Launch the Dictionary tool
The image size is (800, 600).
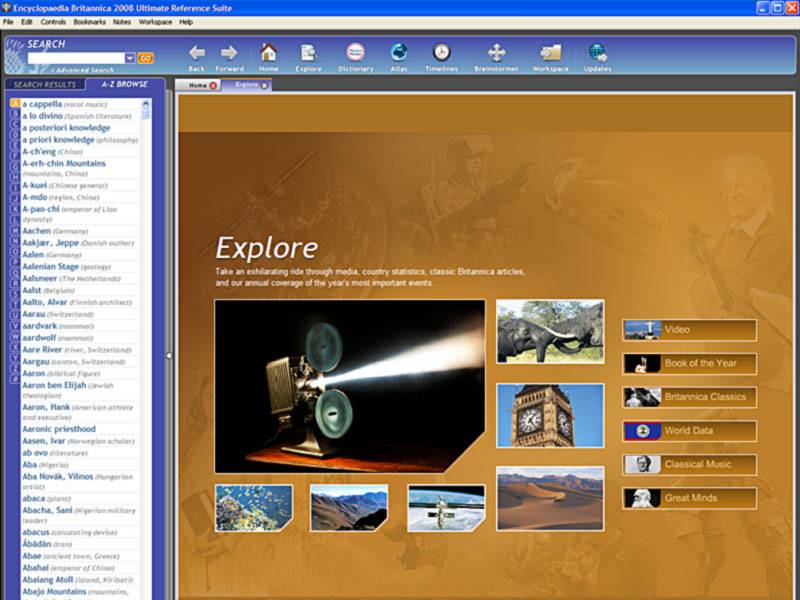(356, 57)
